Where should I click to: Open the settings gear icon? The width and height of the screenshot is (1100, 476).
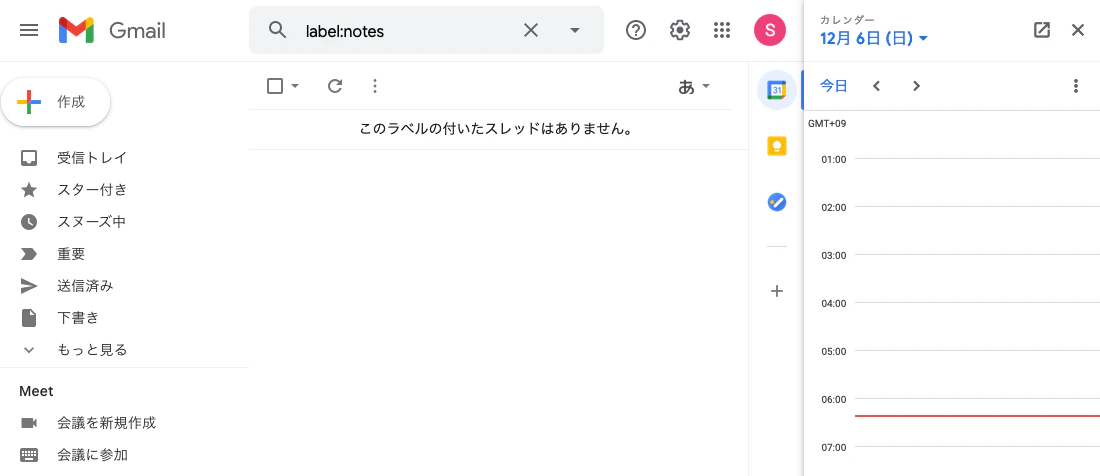coord(679,30)
